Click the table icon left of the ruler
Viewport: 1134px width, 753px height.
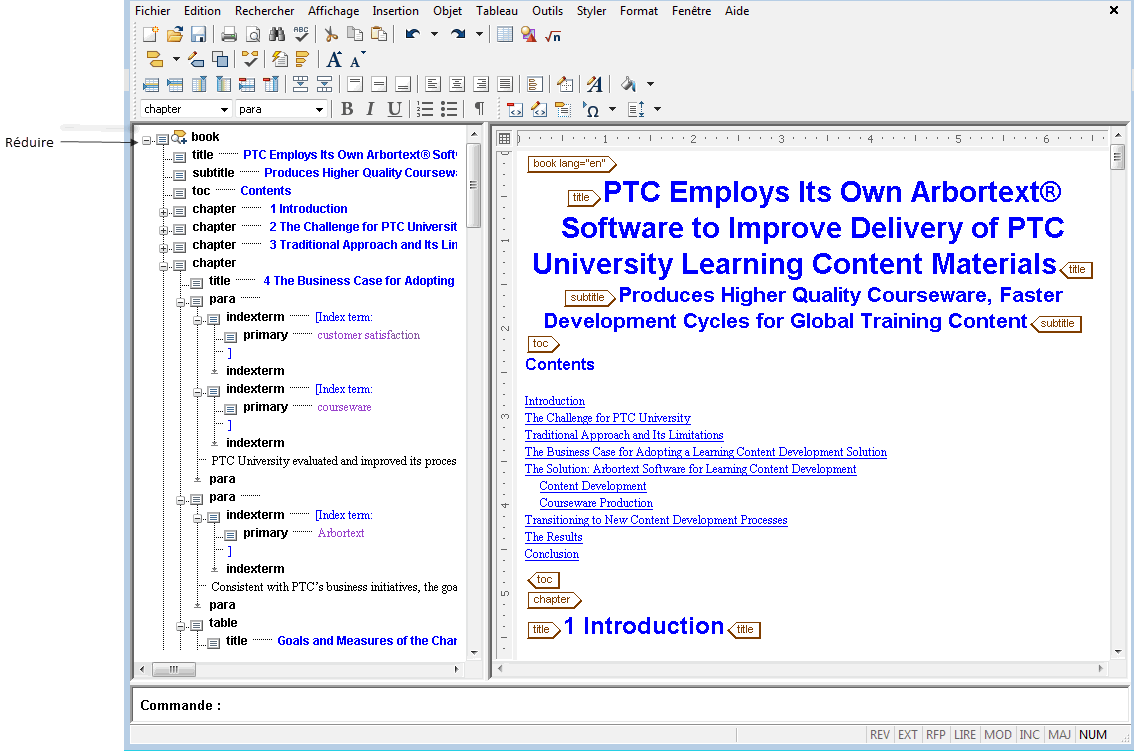[x=505, y=138]
